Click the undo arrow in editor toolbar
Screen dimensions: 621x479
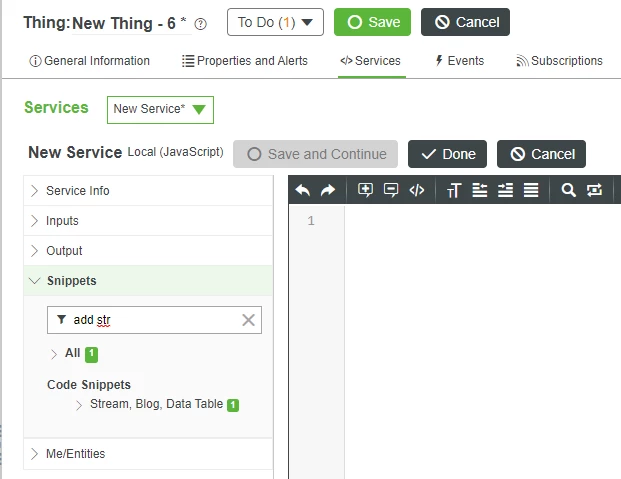click(x=303, y=190)
